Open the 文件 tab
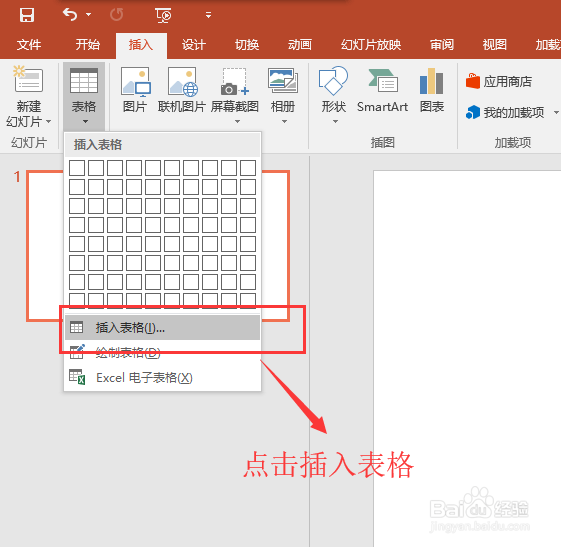The width and height of the screenshot is (561, 547). pos(29,45)
